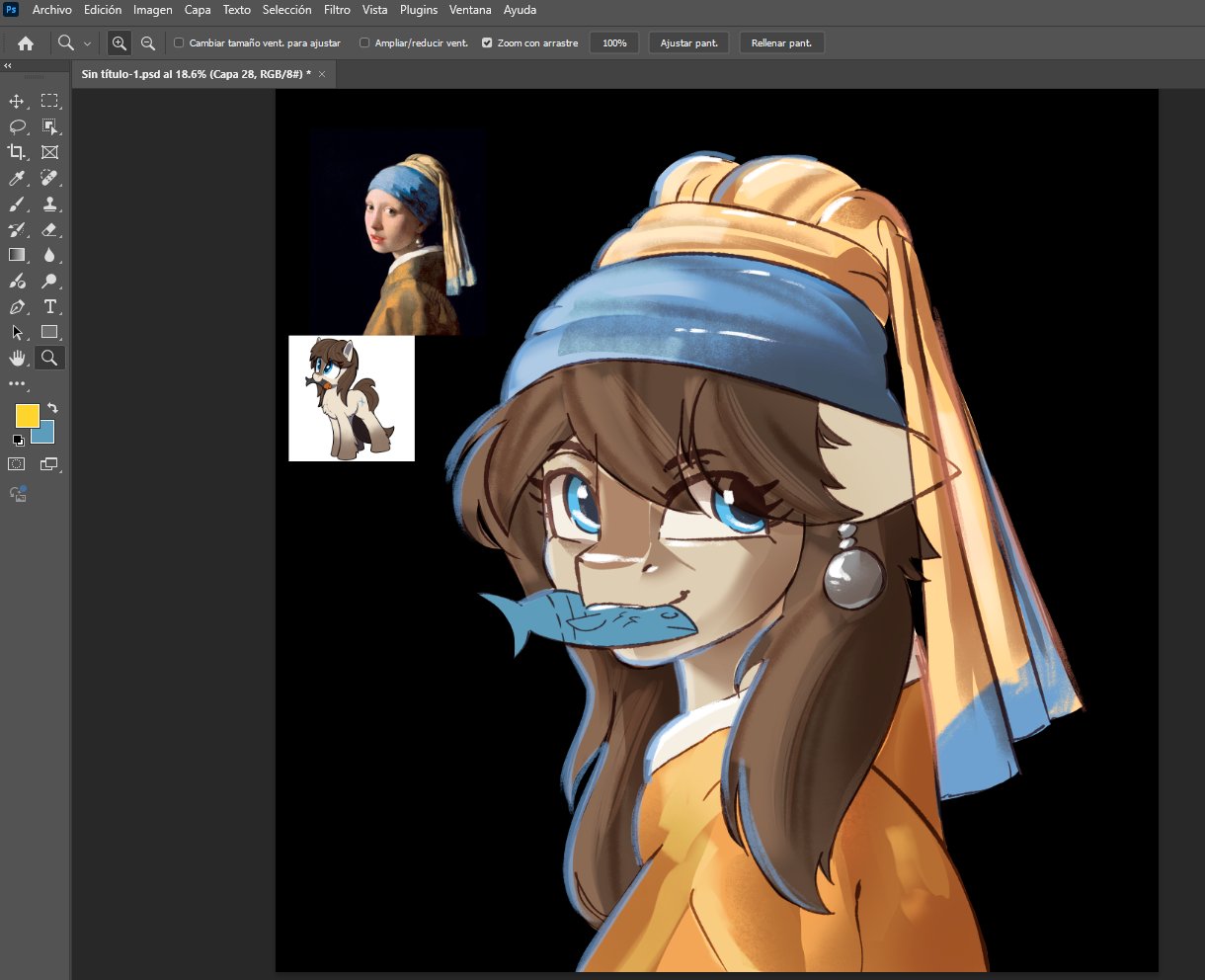1205x980 pixels.
Task: Activate the Zoom In mode button
Action: 120,43
